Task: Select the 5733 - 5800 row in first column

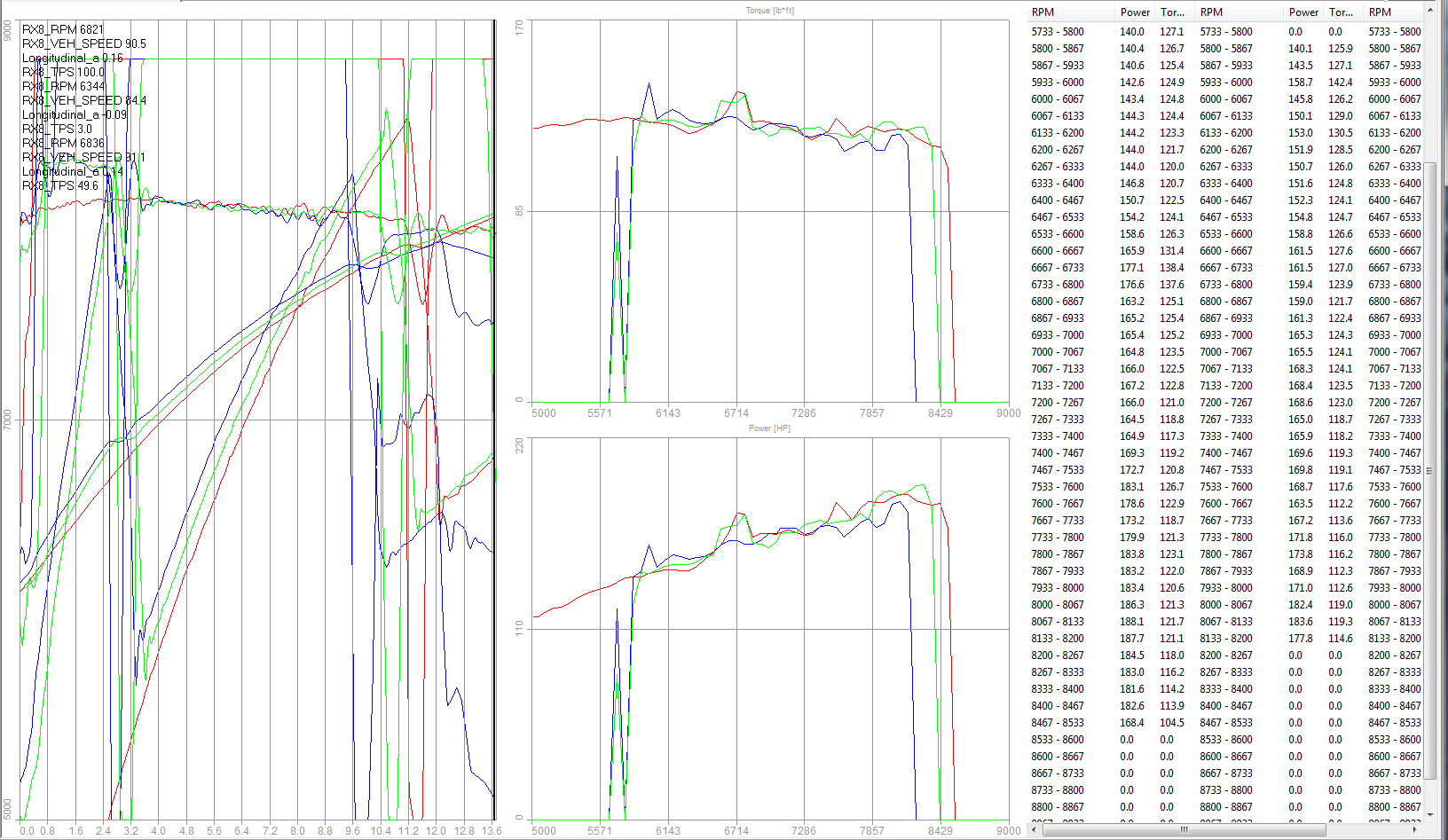Action: tap(1057, 32)
